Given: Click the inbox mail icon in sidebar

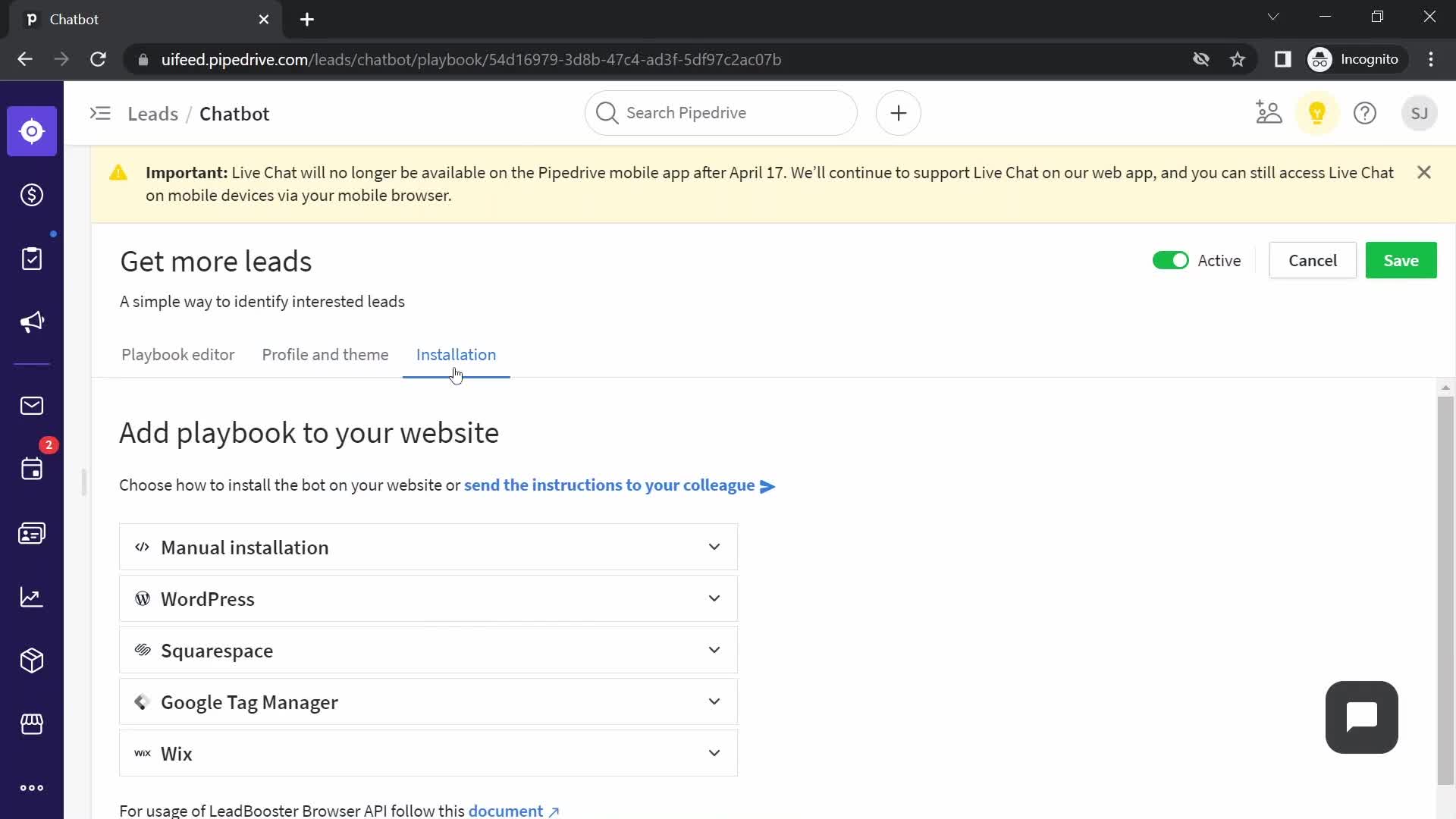Looking at the screenshot, I should pyautogui.click(x=32, y=406).
